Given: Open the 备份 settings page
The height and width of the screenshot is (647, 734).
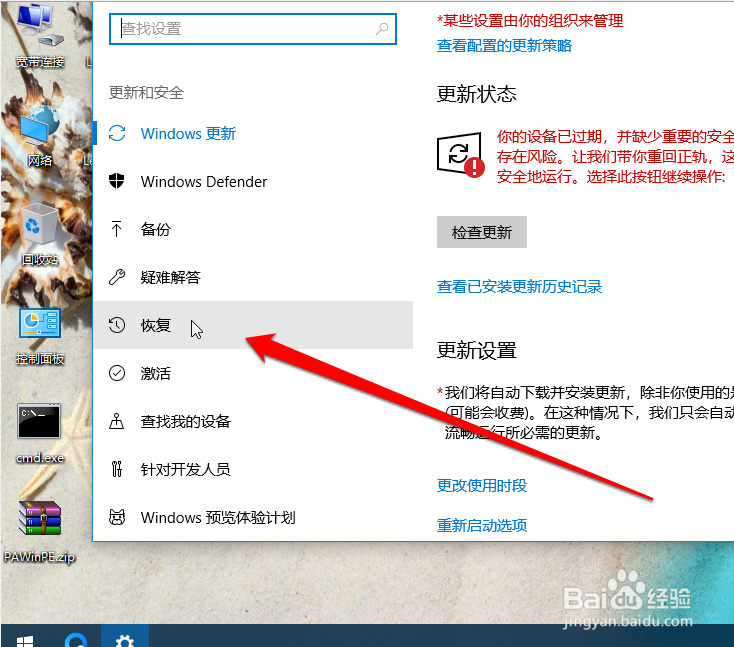Looking at the screenshot, I should [253, 229].
